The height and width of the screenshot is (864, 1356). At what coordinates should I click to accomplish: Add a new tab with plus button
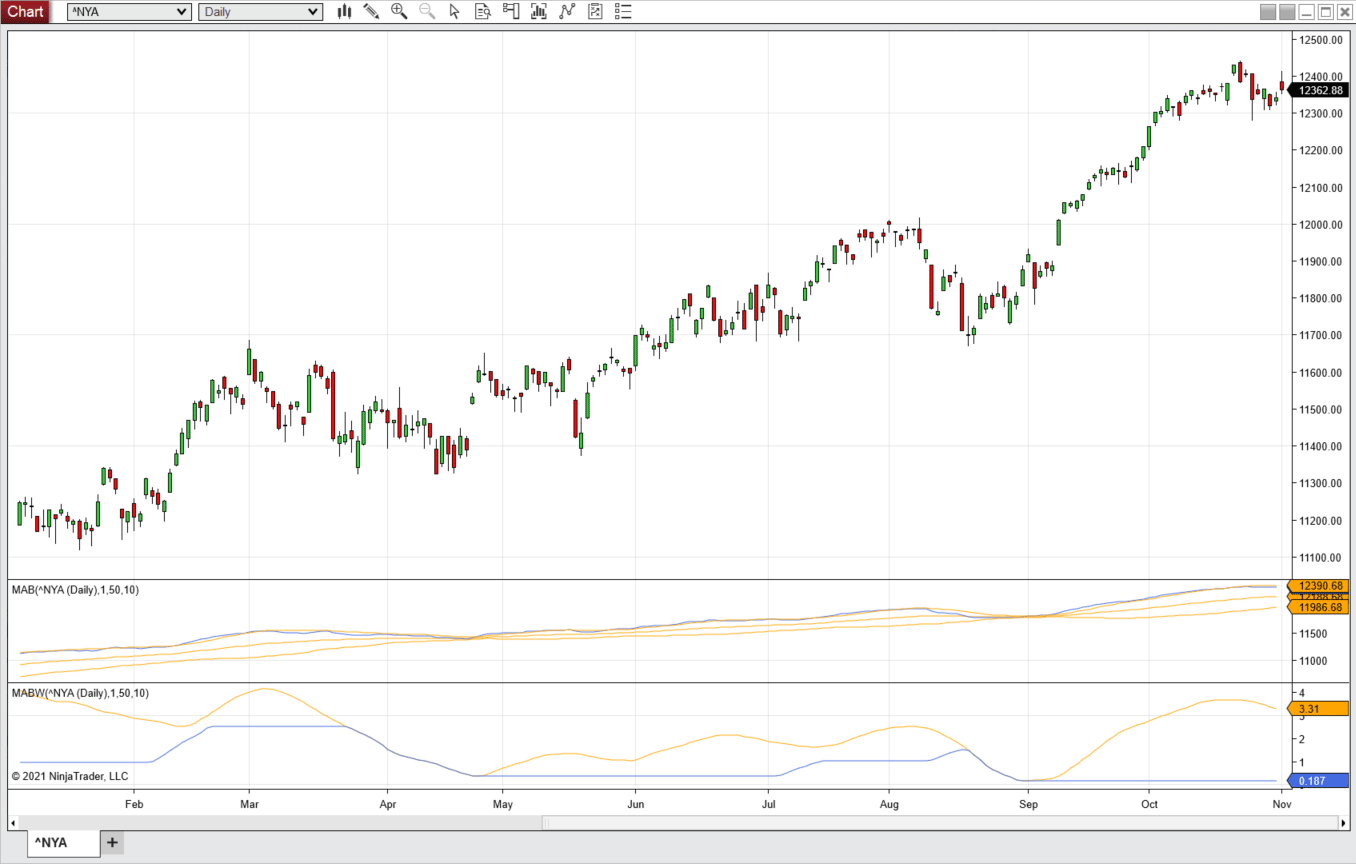(112, 843)
